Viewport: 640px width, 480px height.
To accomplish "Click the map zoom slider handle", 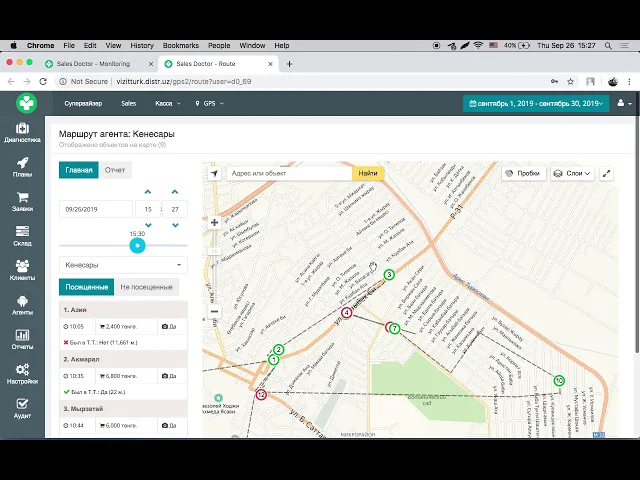I will click(x=214, y=251).
